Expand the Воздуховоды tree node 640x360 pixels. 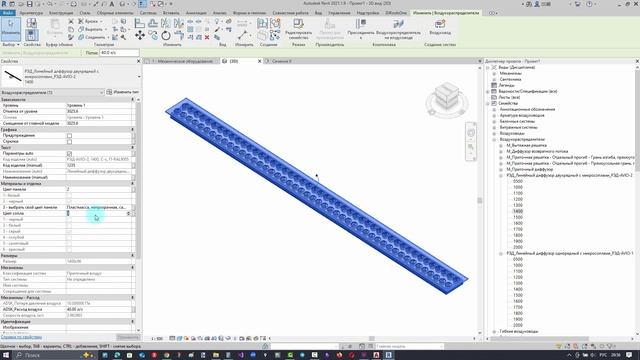[x=494, y=133]
